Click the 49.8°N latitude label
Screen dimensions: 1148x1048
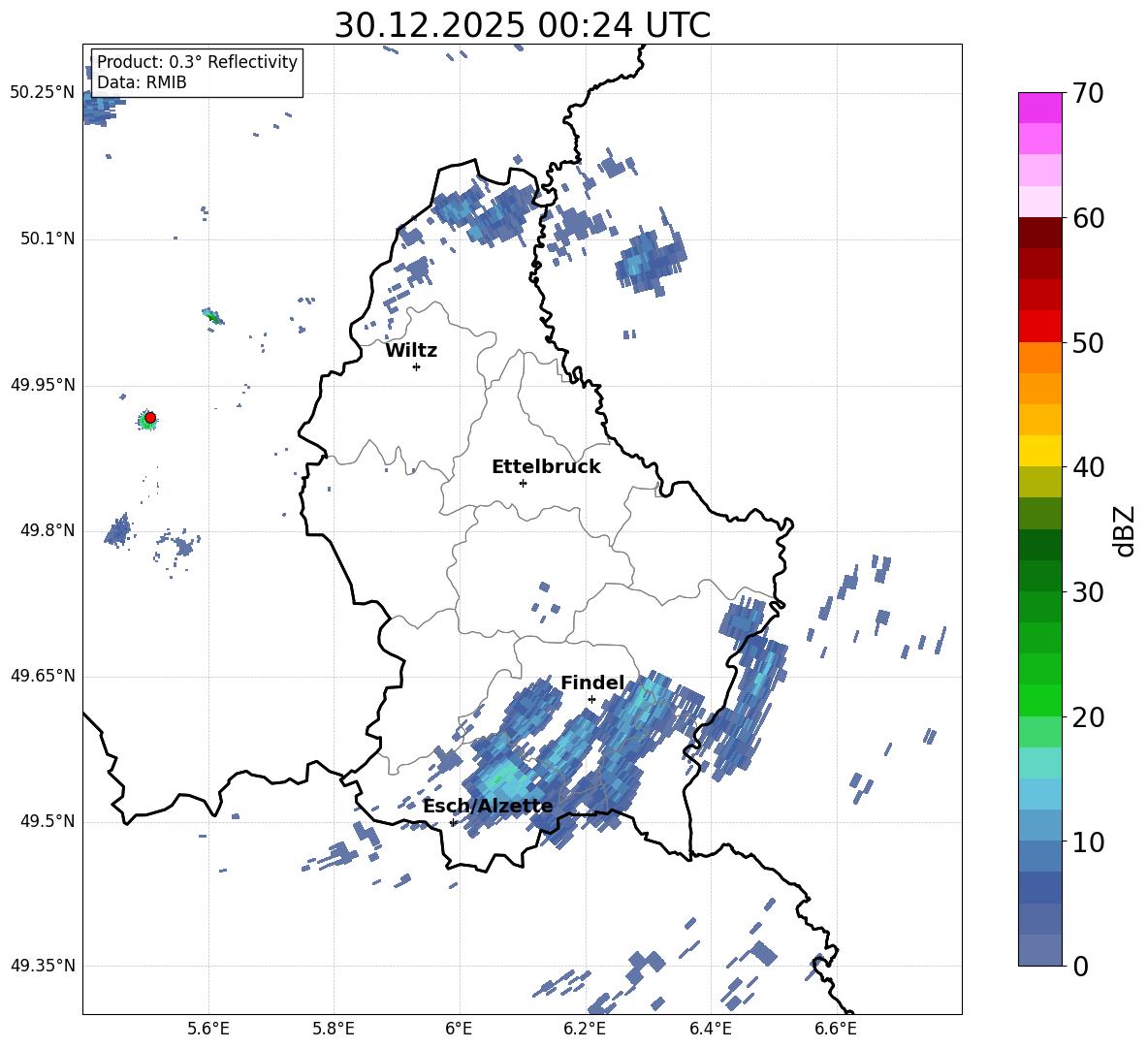(x=47, y=530)
